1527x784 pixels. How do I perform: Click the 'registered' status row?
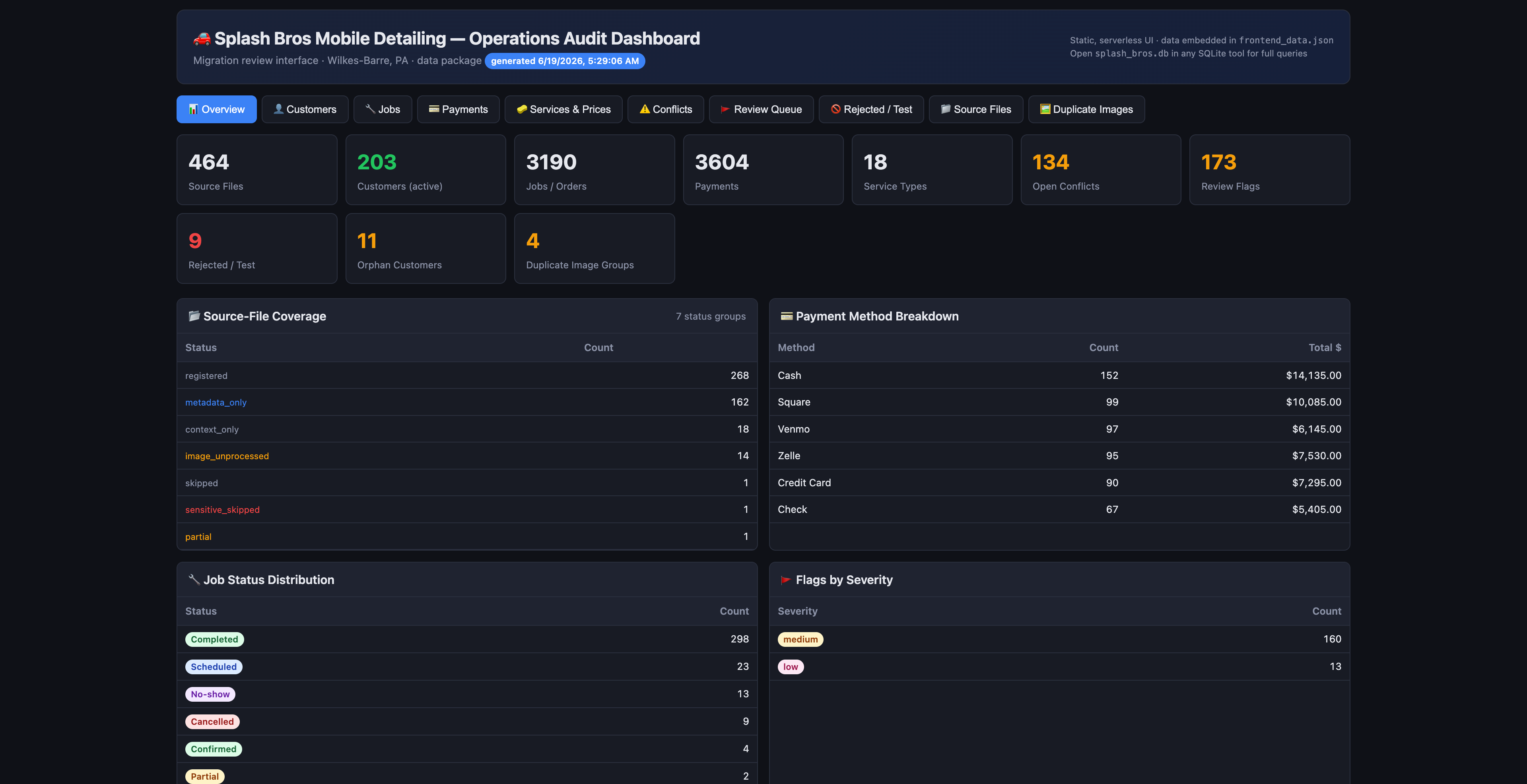pos(467,375)
